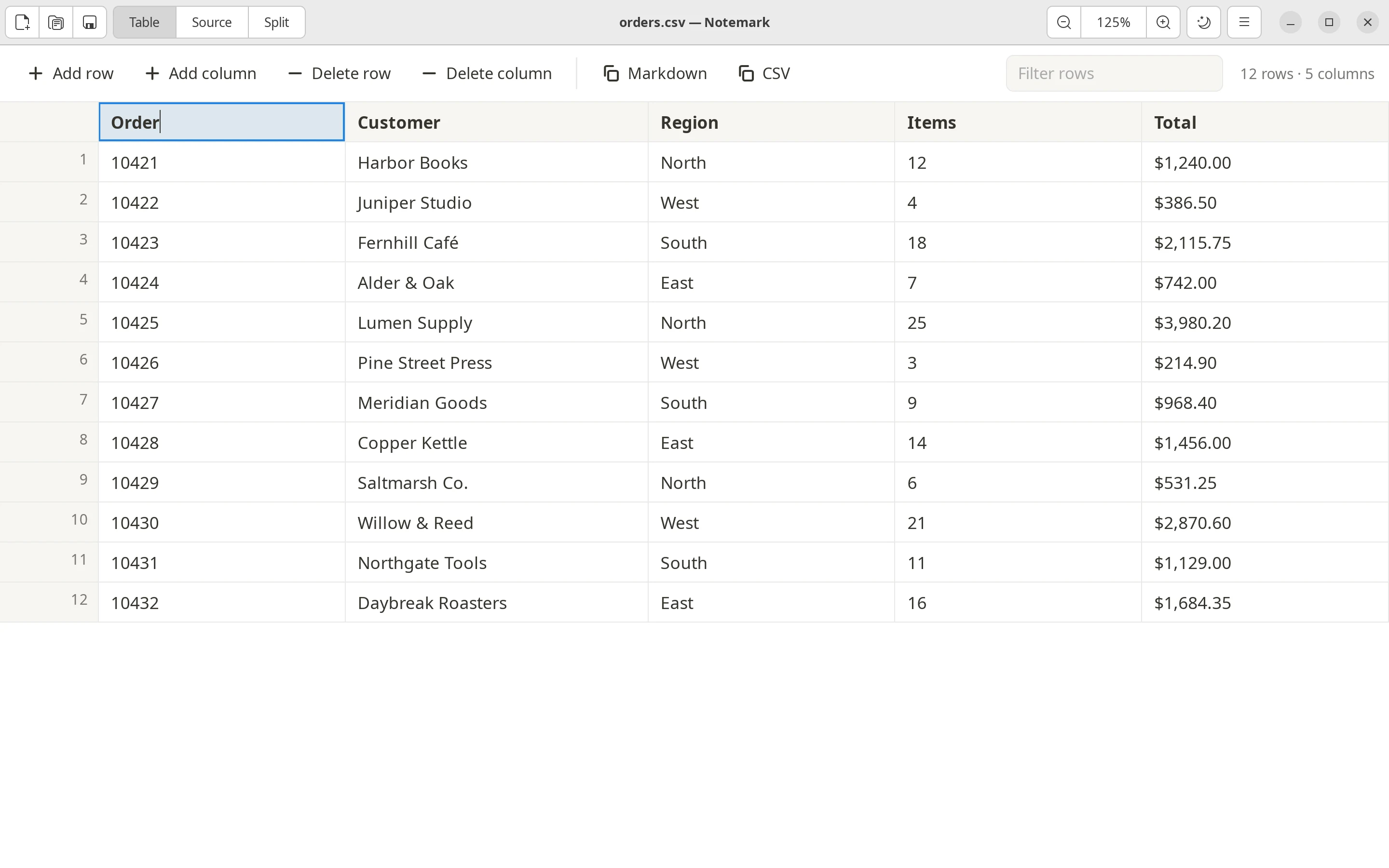Click the items cell showing 14
Viewport: 1389px width, 868px height.
pos(1018,443)
